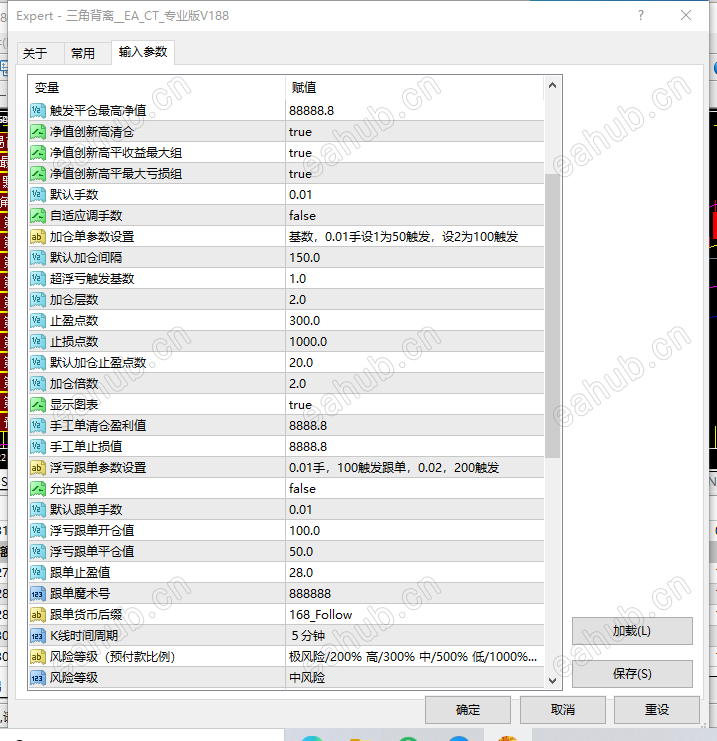
Task: Click the string icon beside 加仓单参数设置
Action: [38, 237]
